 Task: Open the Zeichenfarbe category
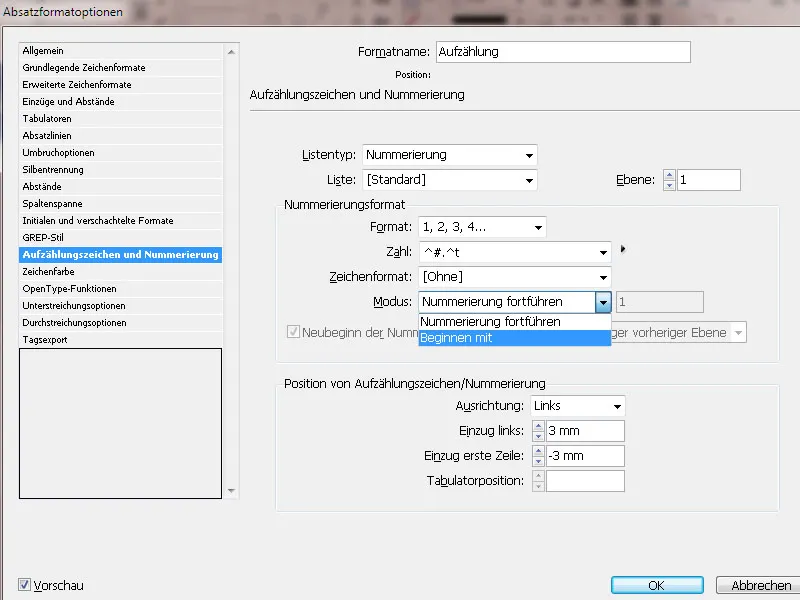coord(120,271)
